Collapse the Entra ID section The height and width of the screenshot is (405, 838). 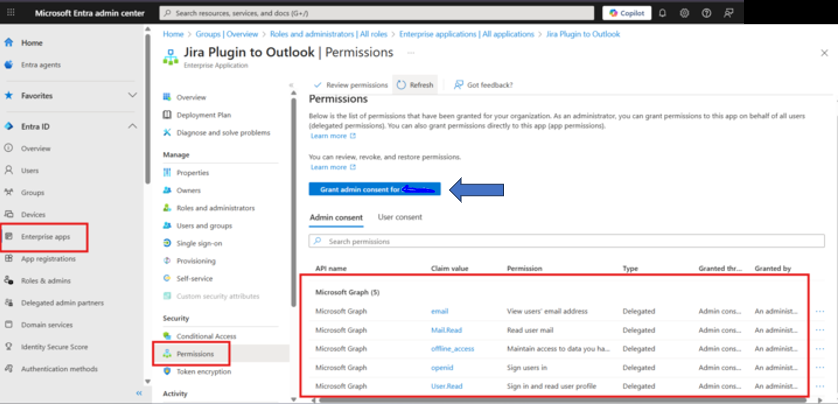point(133,126)
